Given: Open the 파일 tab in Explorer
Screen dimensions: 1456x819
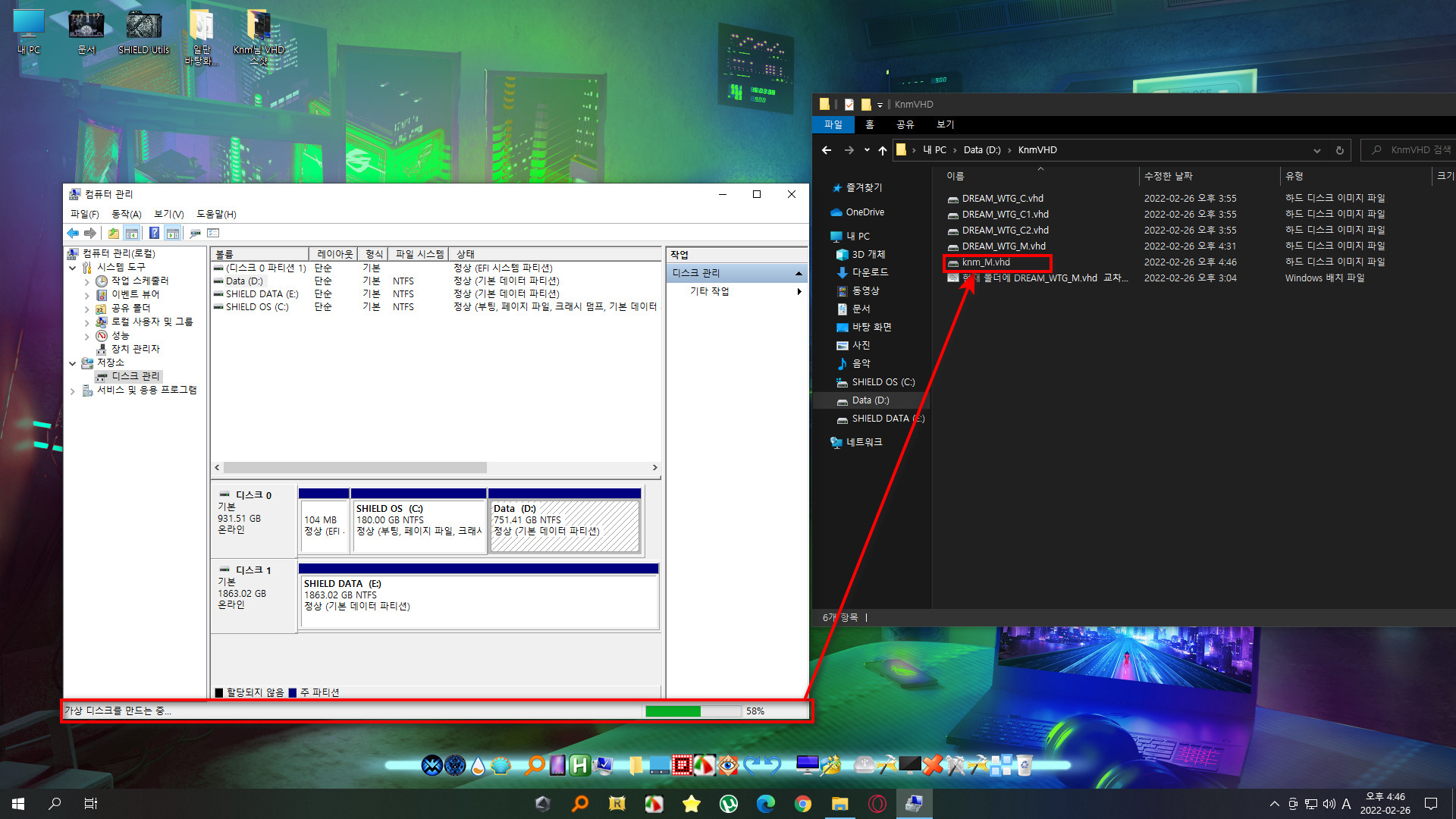Looking at the screenshot, I should 833,125.
